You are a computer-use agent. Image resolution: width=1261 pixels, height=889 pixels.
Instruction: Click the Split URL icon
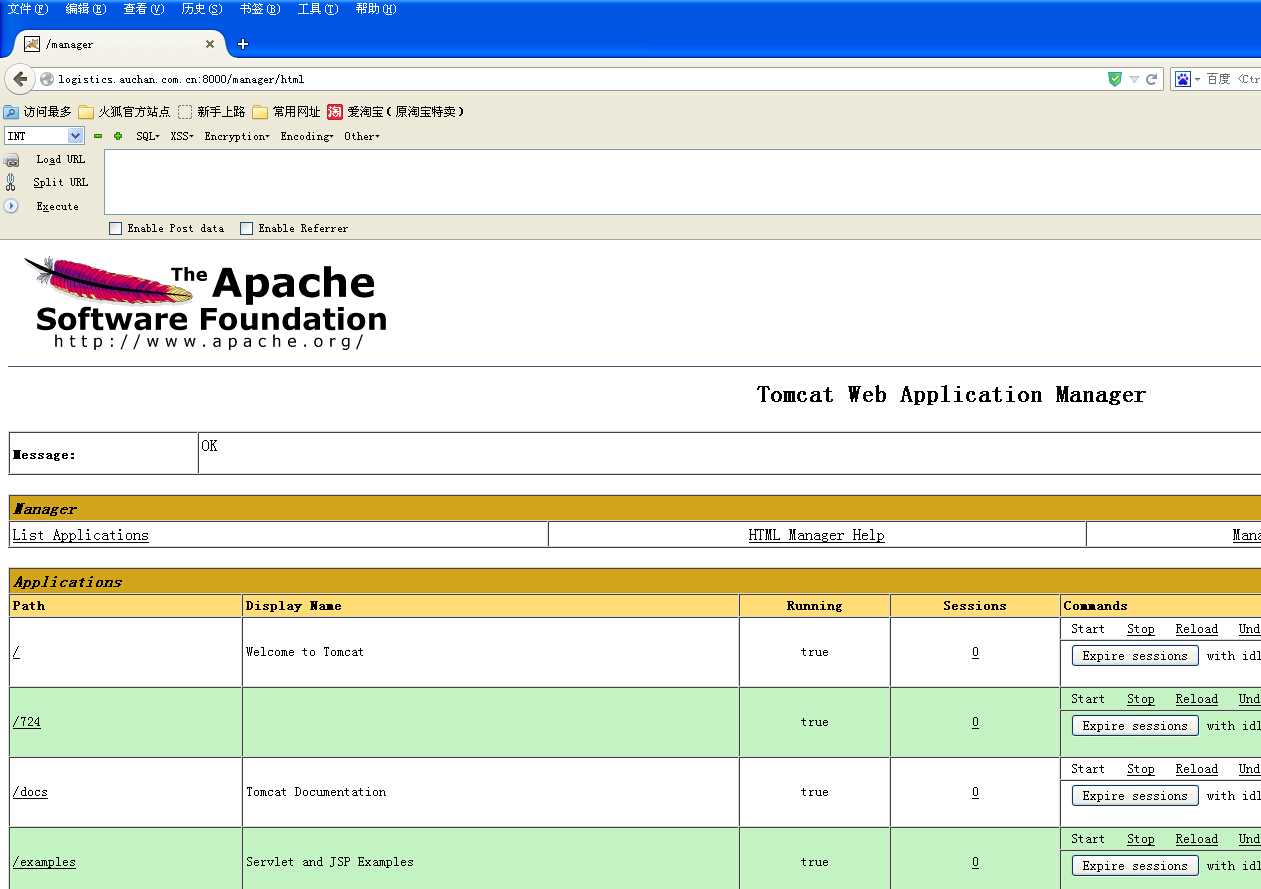click(11, 182)
